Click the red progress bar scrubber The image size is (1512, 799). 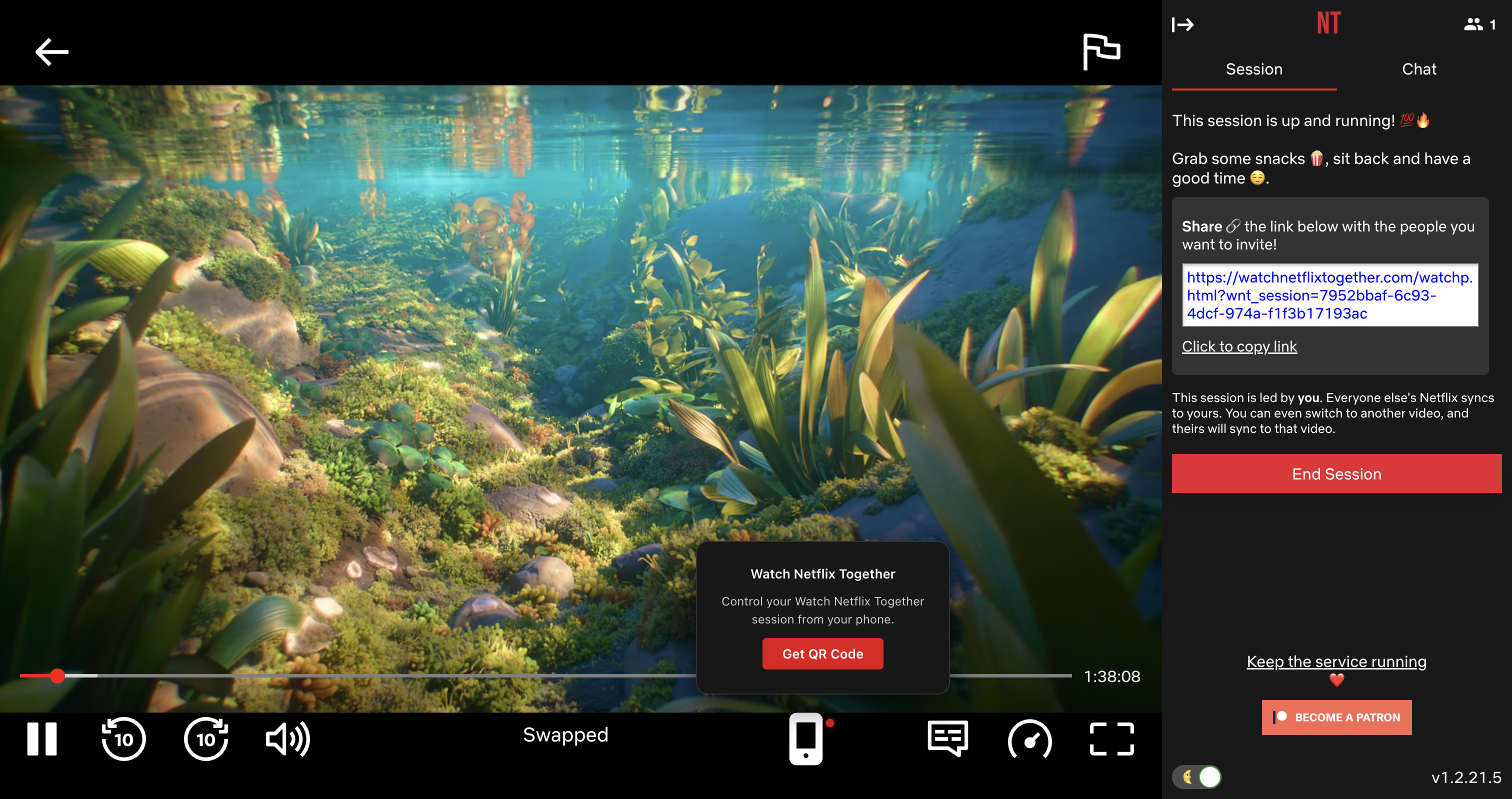[57, 675]
